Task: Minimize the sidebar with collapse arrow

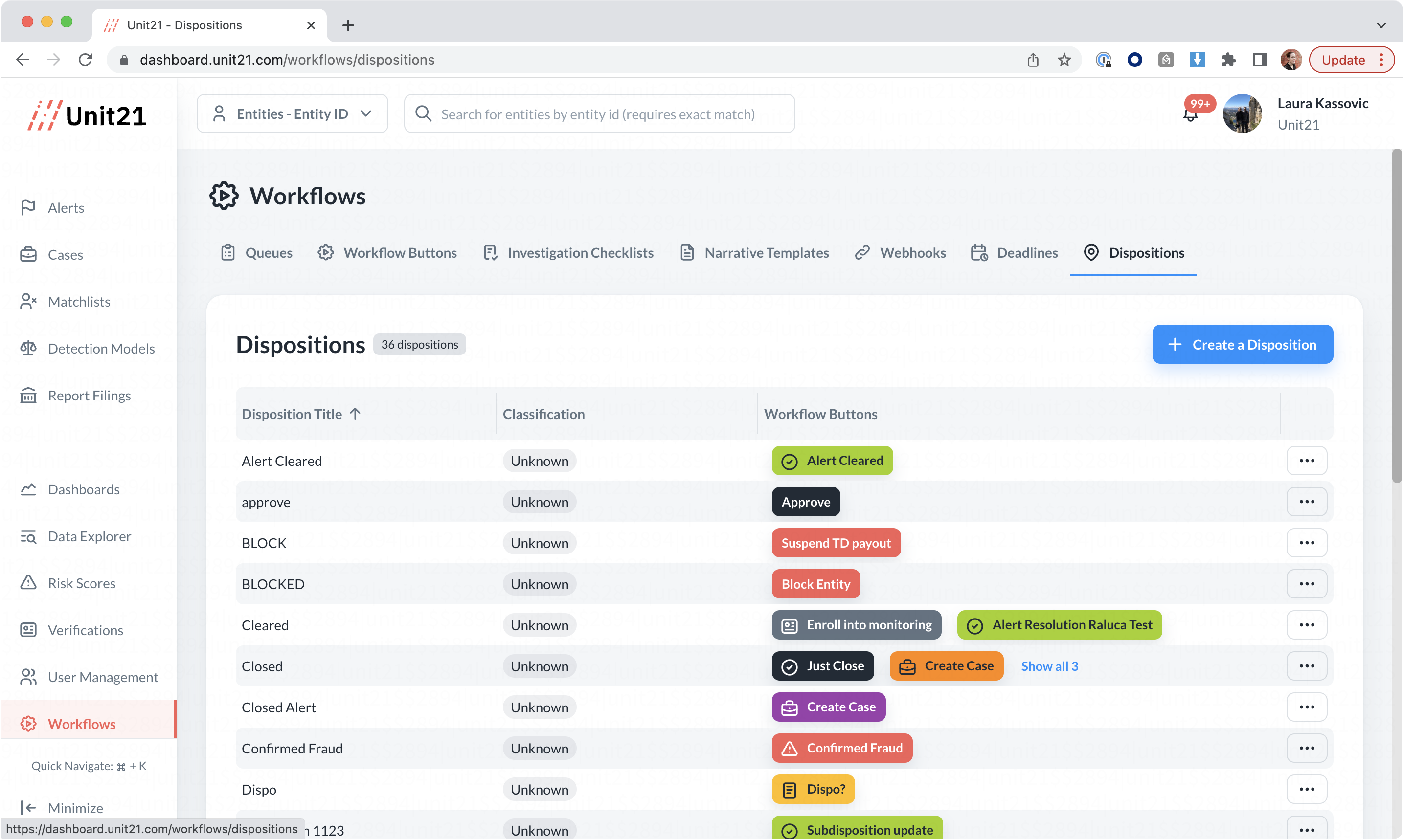Action: 28,808
